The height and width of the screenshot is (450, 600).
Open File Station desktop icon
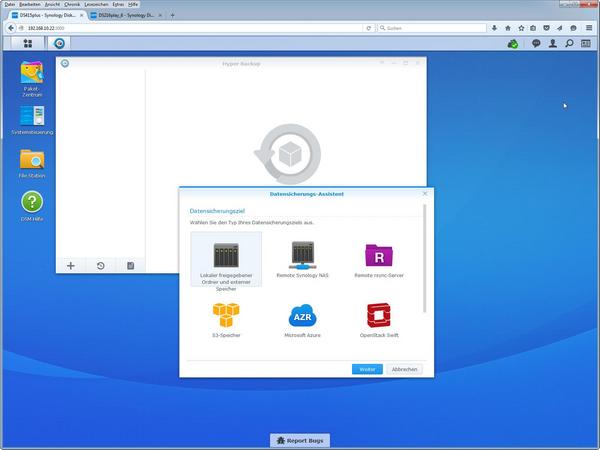pos(32,164)
